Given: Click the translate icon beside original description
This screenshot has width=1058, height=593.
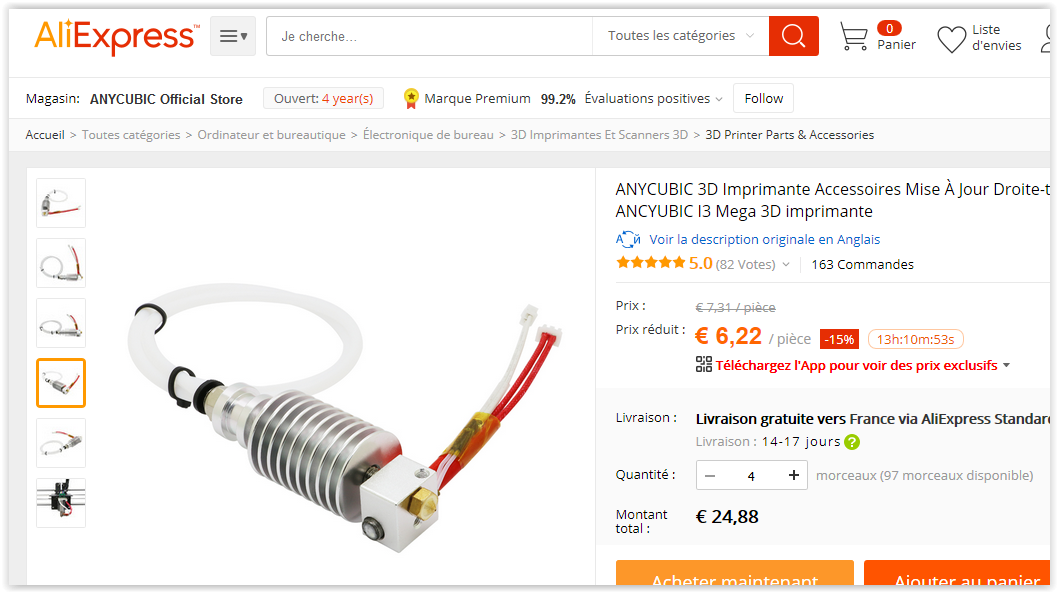Looking at the screenshot, I should tap(628, 239).
